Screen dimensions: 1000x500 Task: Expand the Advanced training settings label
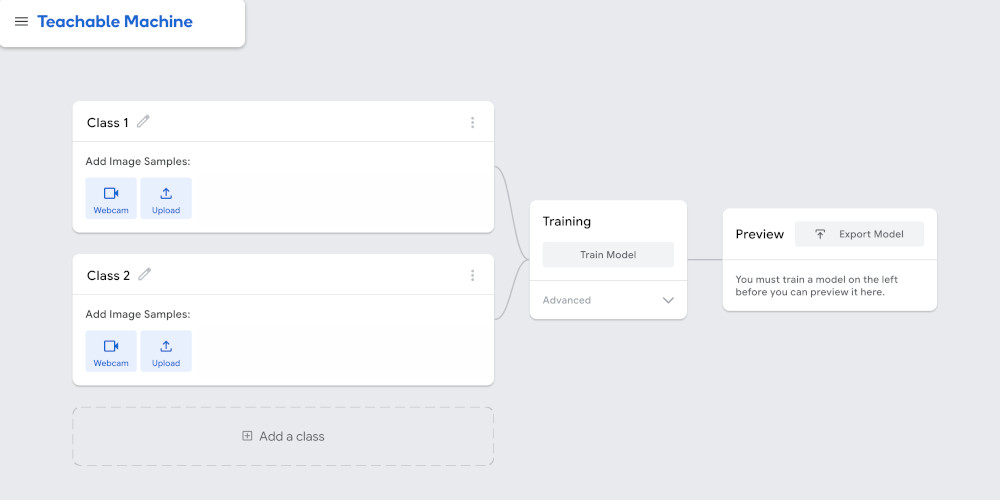pos(567,300)
